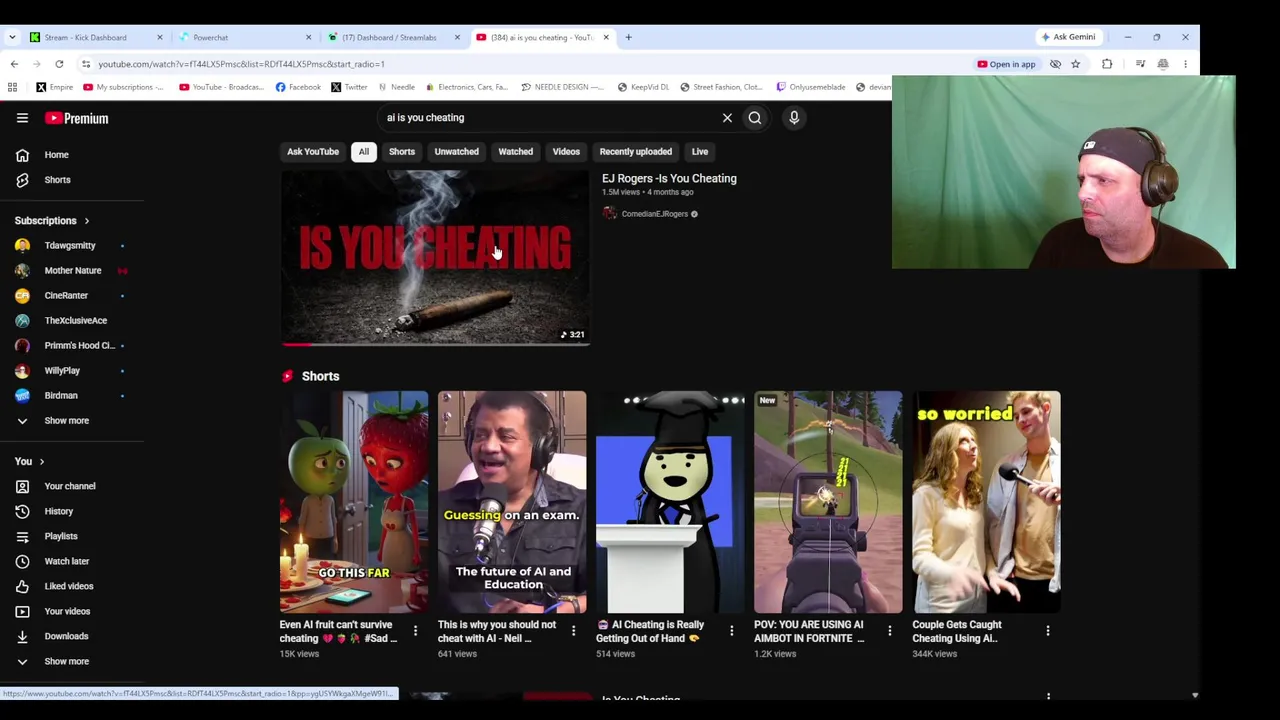Open the ComedianEJRogers channel link
1280x720 pixels.
tap(654, 214)
